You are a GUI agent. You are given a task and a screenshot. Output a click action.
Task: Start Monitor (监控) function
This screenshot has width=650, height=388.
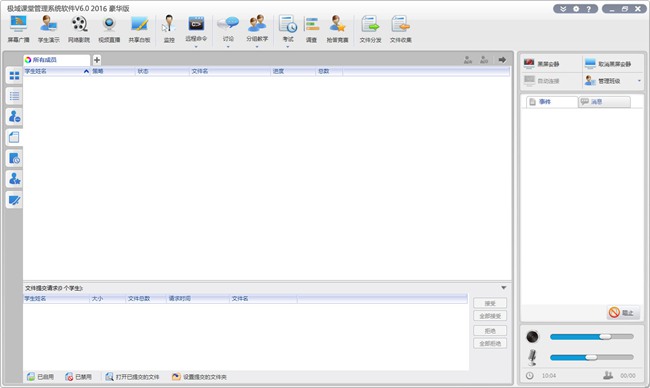pyautogui.click(x=169, y=29)
